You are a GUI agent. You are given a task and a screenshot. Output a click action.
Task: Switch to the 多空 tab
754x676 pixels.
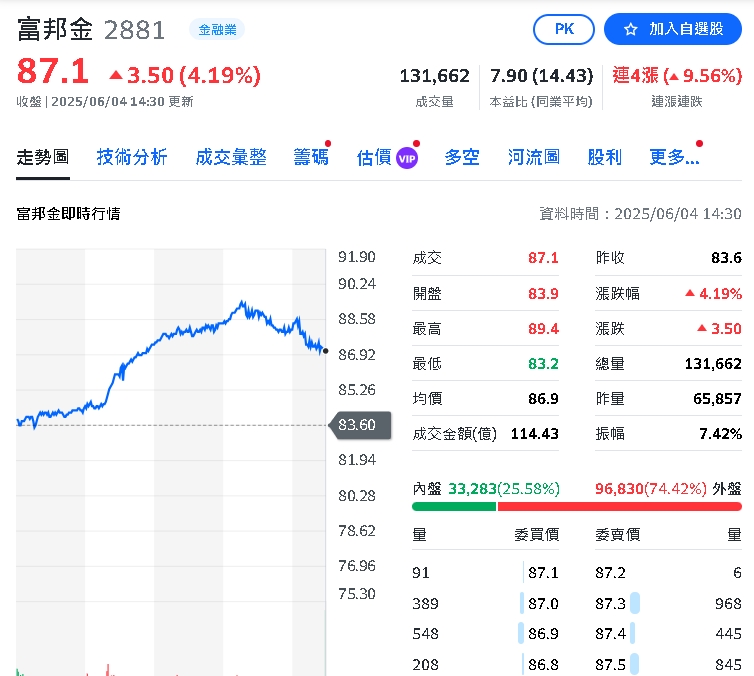click(x=462, y=157)
